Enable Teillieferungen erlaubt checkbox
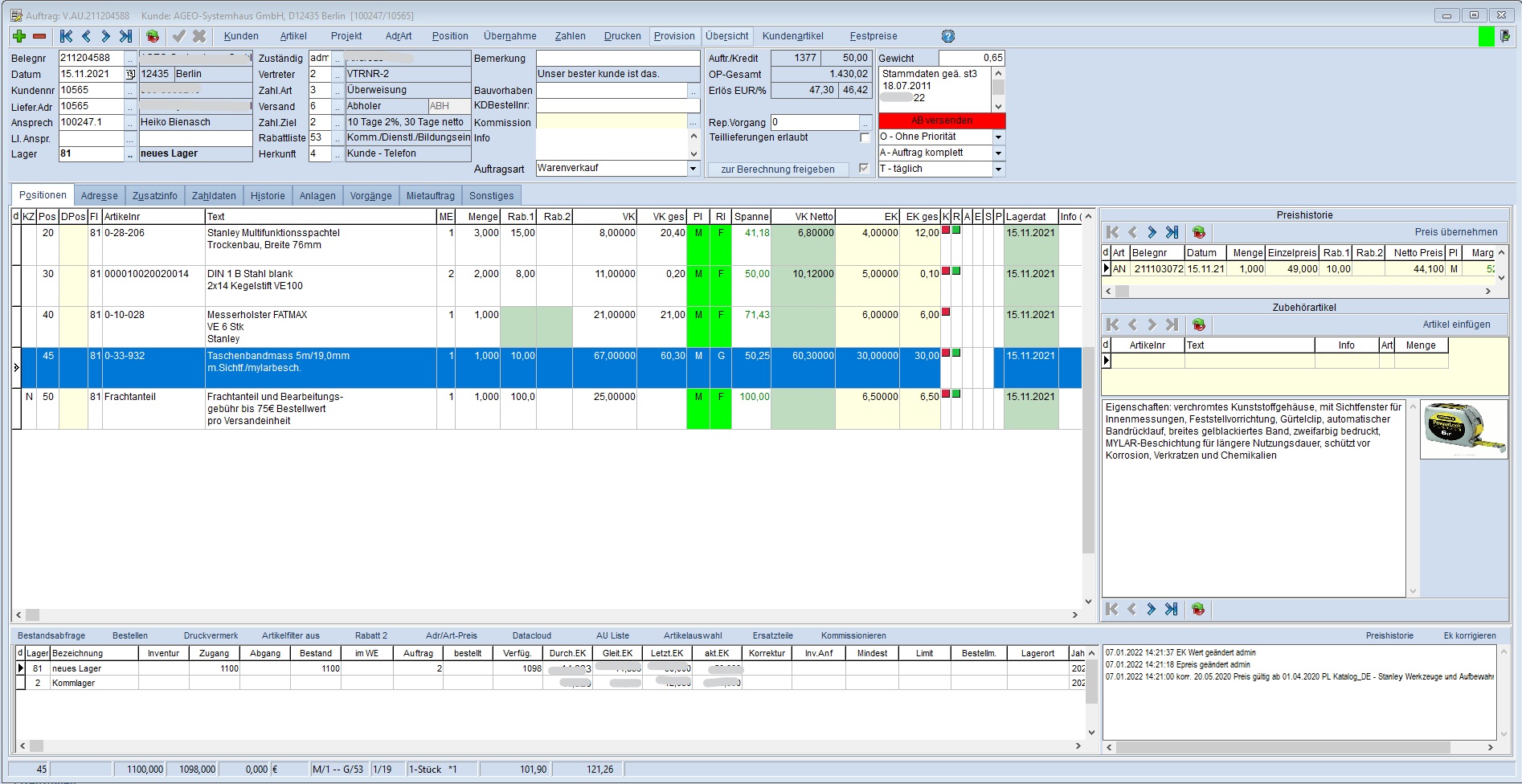This screenshot has height=784, width=1522. (x=865, y=137)
